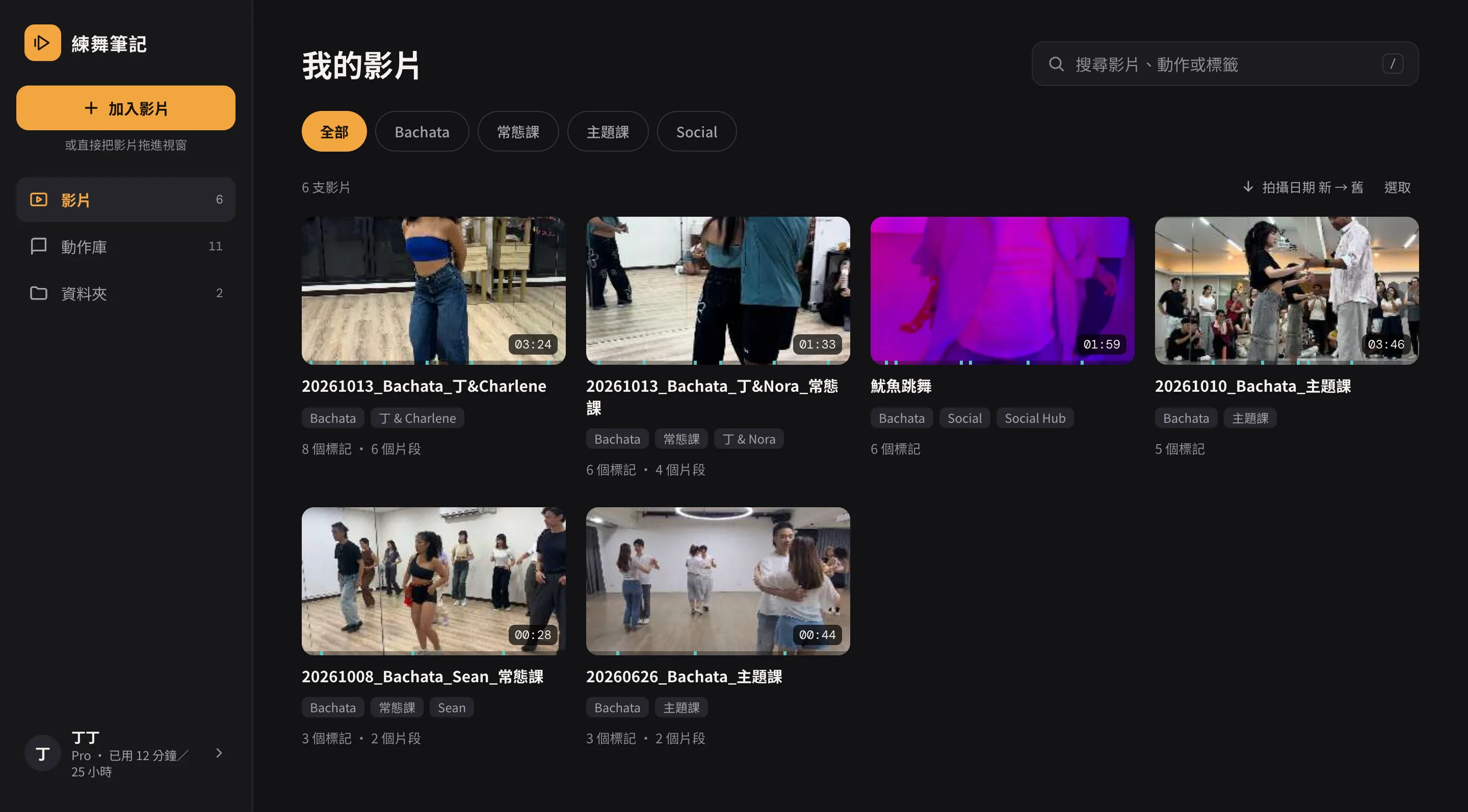
Task: Click the 20261013_Bachata_丁&Charlene title
Action: 424,386
